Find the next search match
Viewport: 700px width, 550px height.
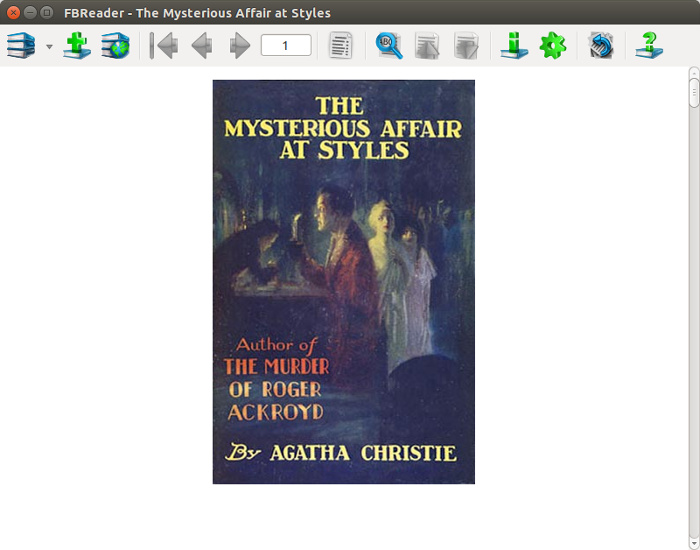466,45
